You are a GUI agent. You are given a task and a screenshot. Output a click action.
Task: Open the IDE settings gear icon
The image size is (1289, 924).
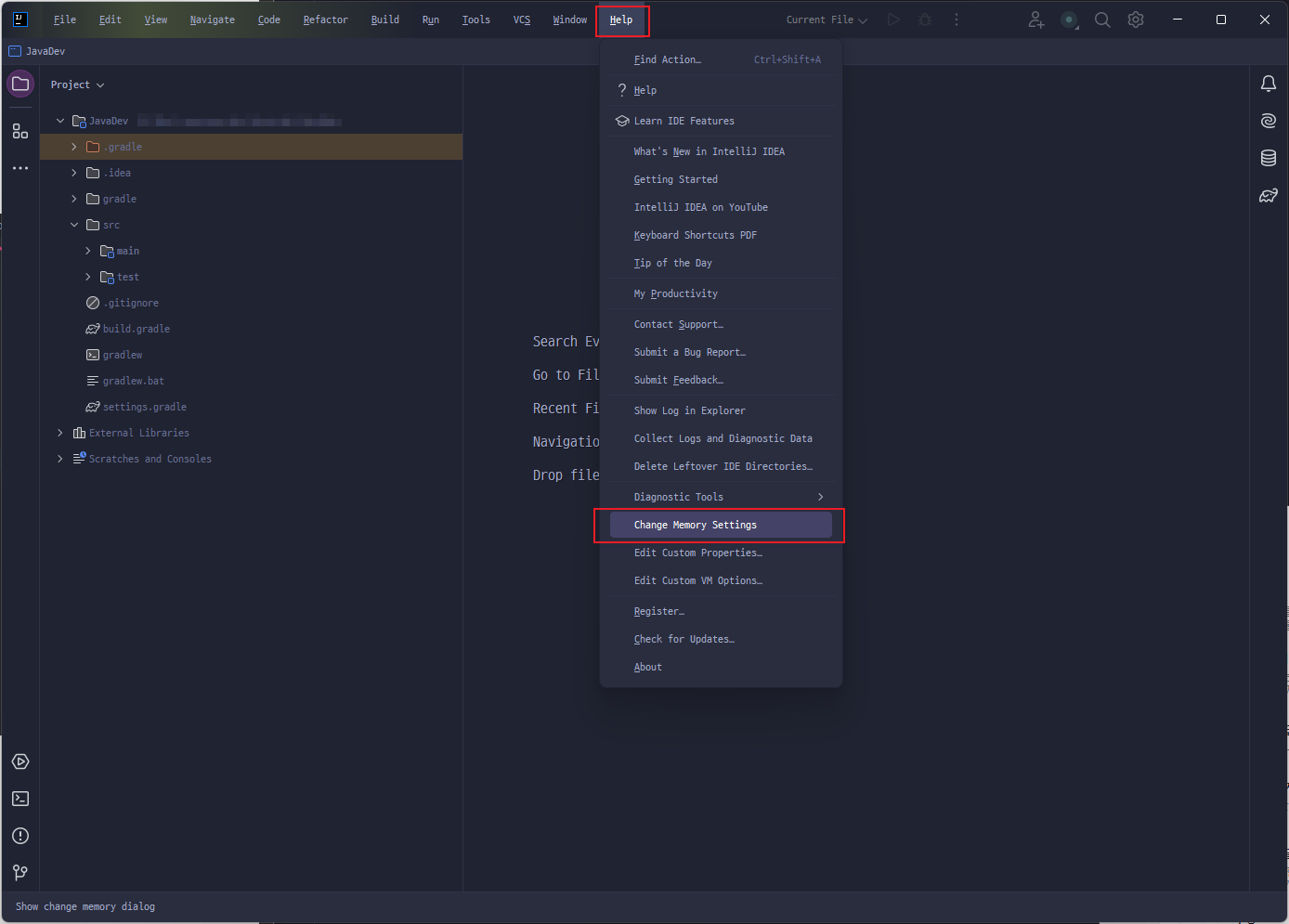pyautogui.click(x=1136, y=20)
